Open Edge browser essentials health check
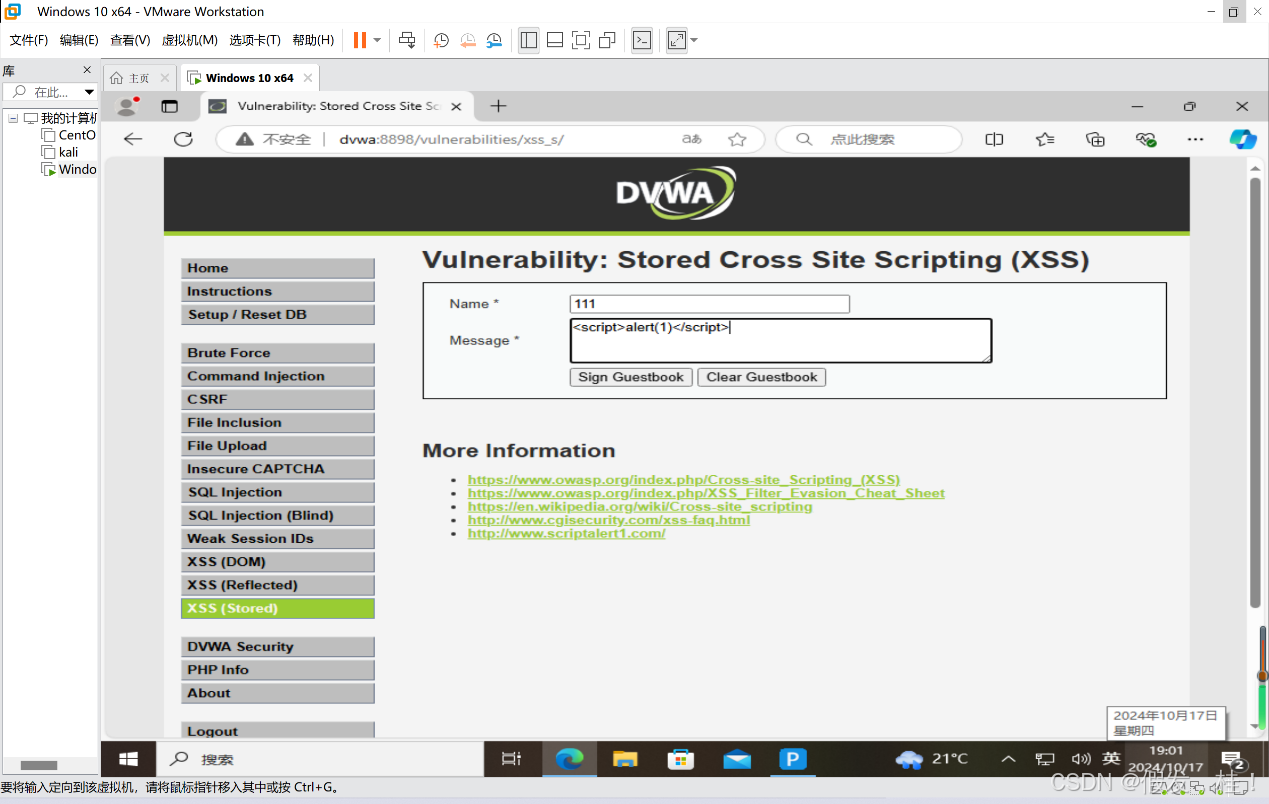The height and width of the screenshot is (804, 1269). 1145,139
